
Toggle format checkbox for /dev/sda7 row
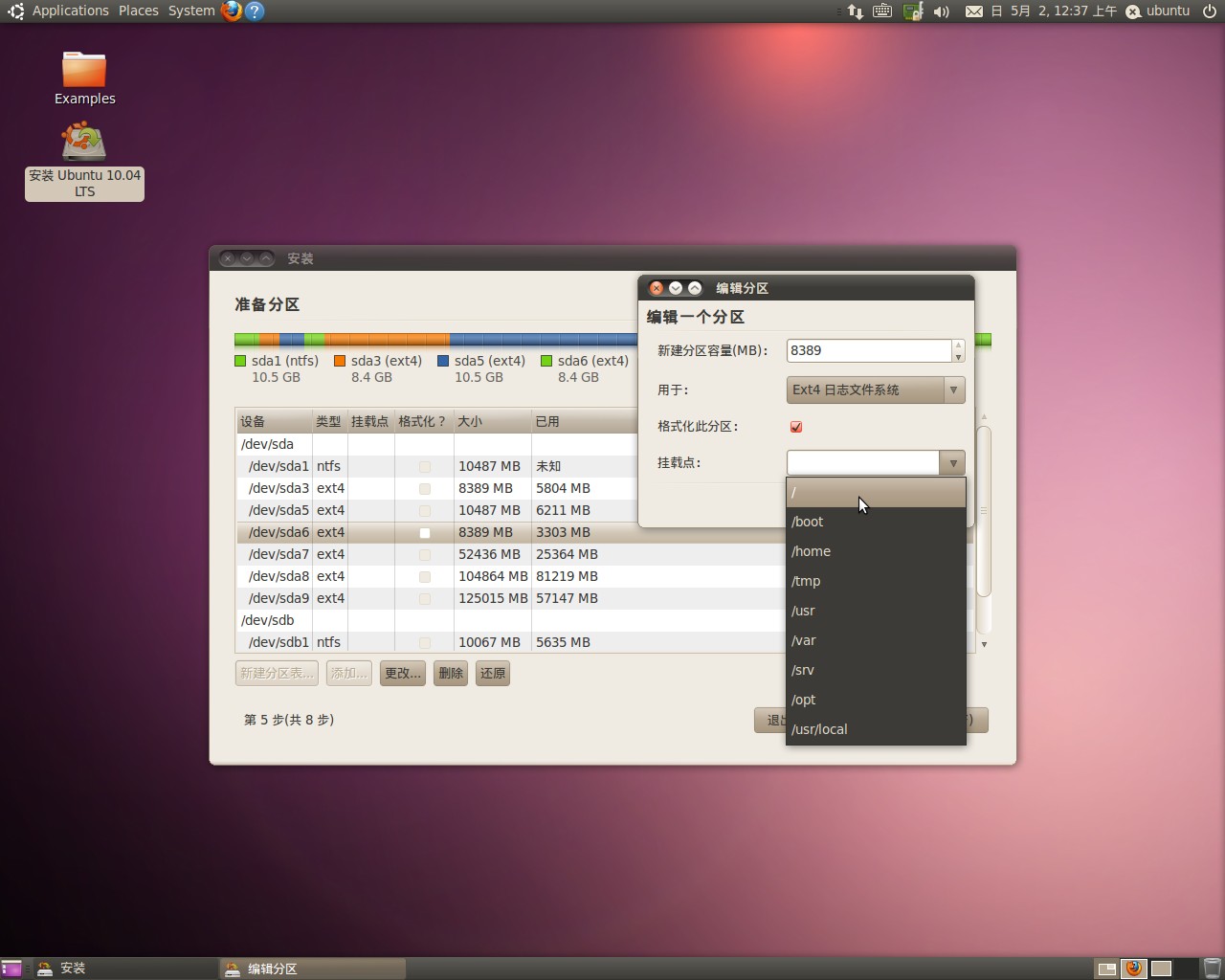(x=425, y=555)
